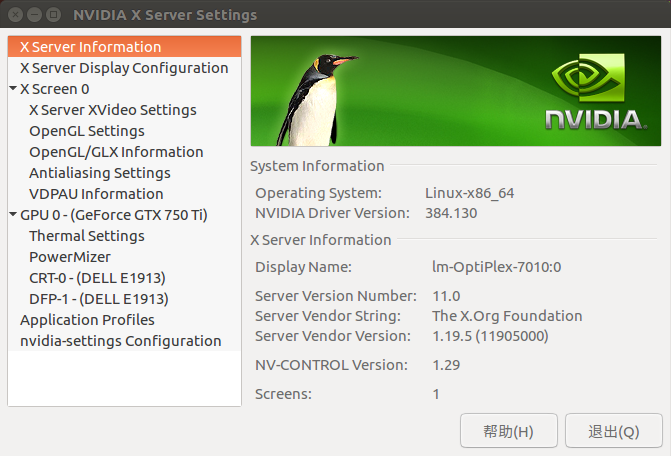Image resolution: width=671 pixels, height=456 pixels.
Task: Click the Operating System label
Action: (x=318, y=193)
